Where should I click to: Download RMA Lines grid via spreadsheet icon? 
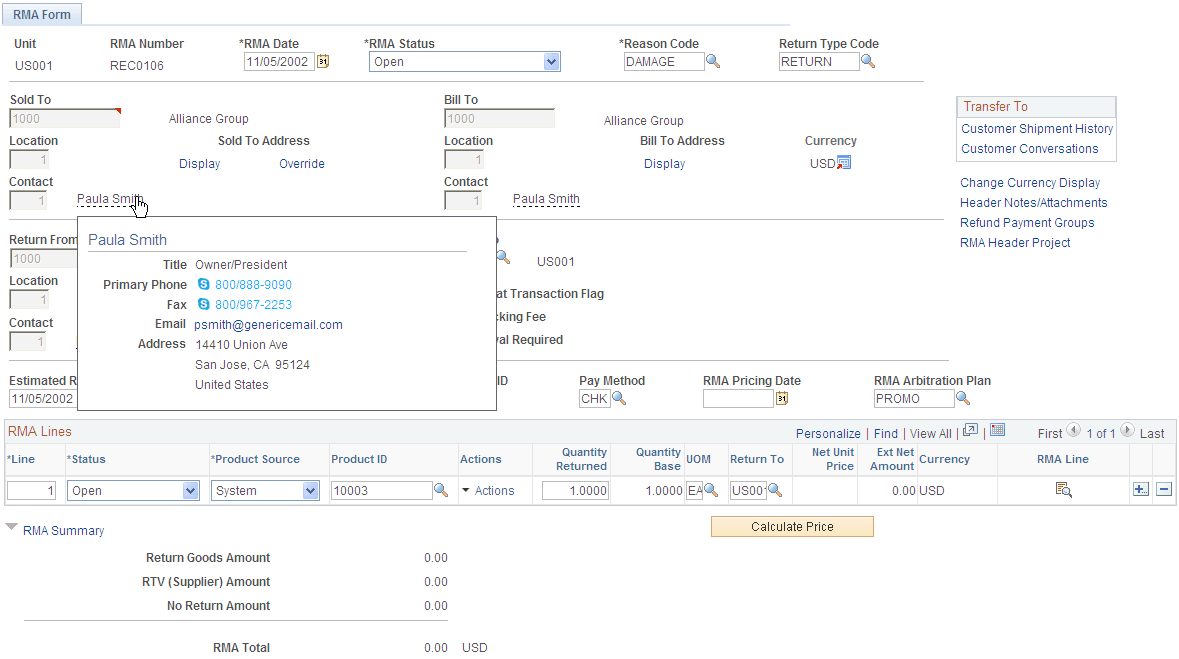click(996, 431)
